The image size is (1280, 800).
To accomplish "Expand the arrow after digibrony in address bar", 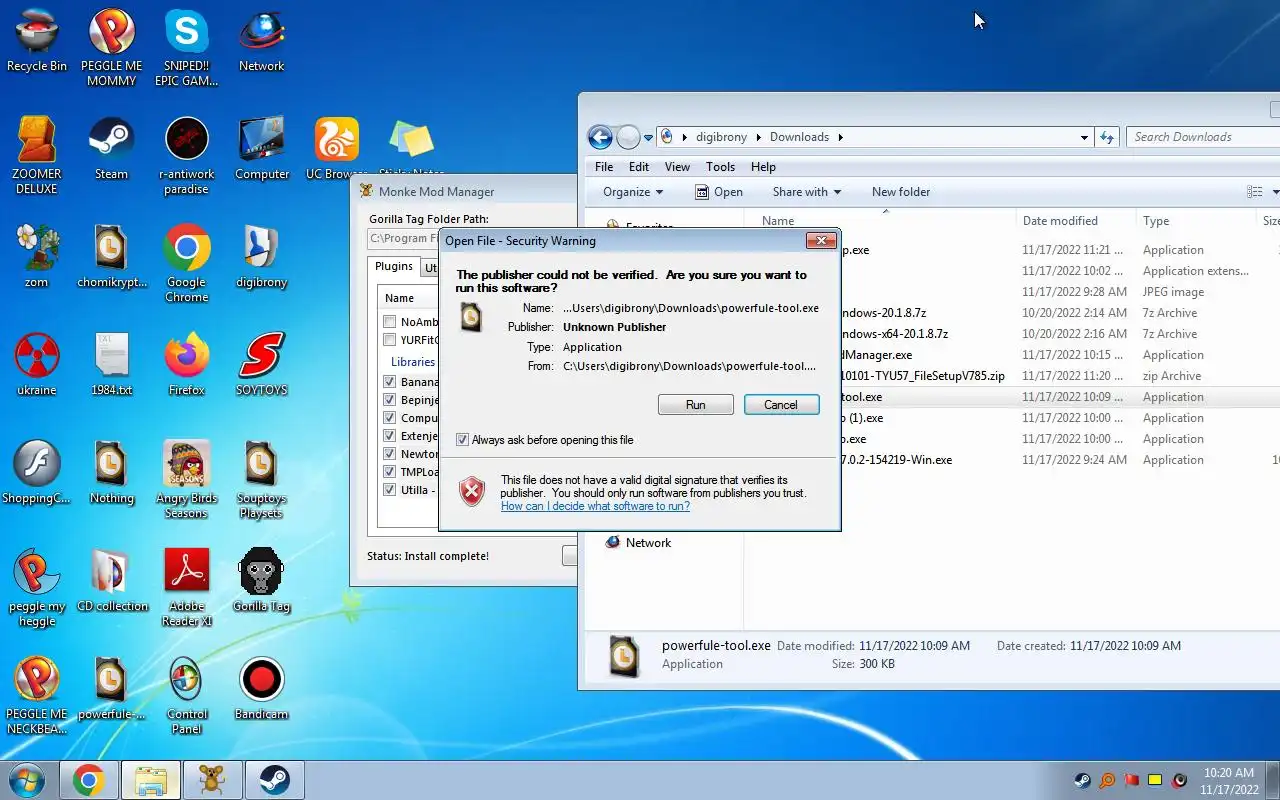I will (x=758, y=137).
